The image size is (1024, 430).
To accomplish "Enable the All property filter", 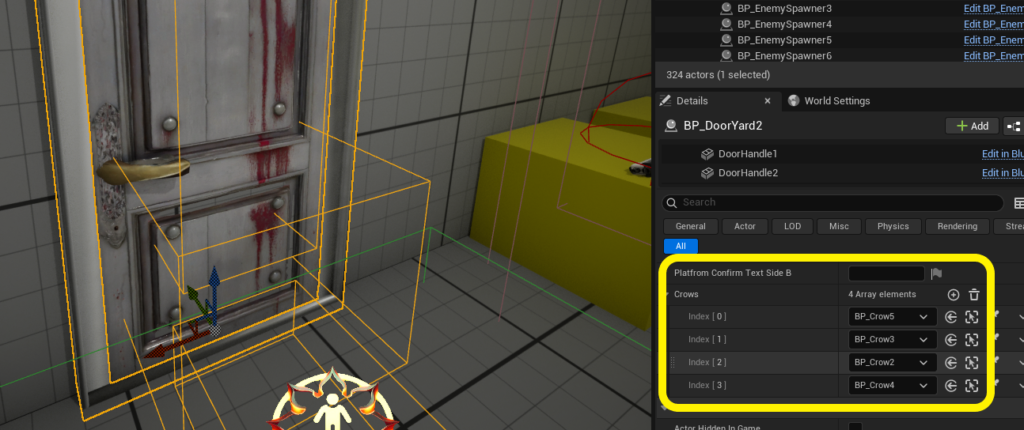I will (x=680, y=245).
